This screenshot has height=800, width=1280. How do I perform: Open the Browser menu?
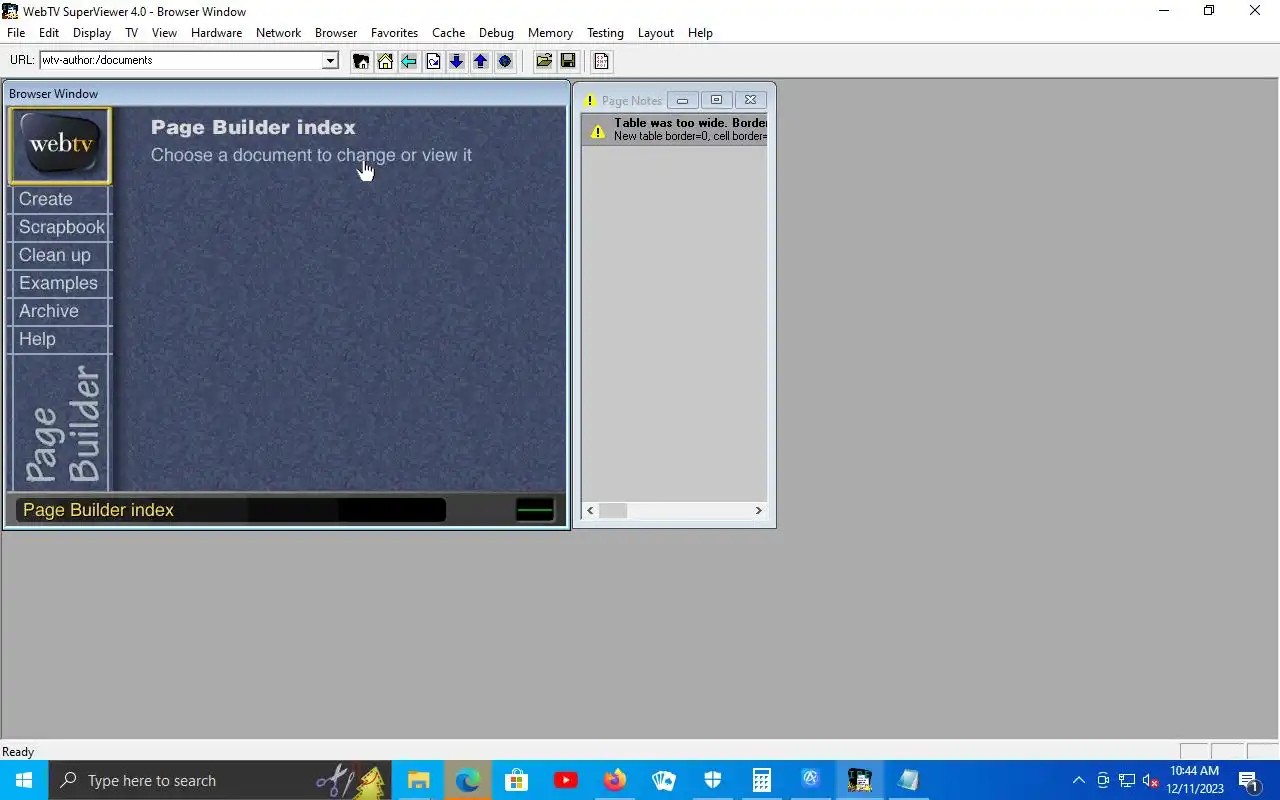click(x=336, y=33)
